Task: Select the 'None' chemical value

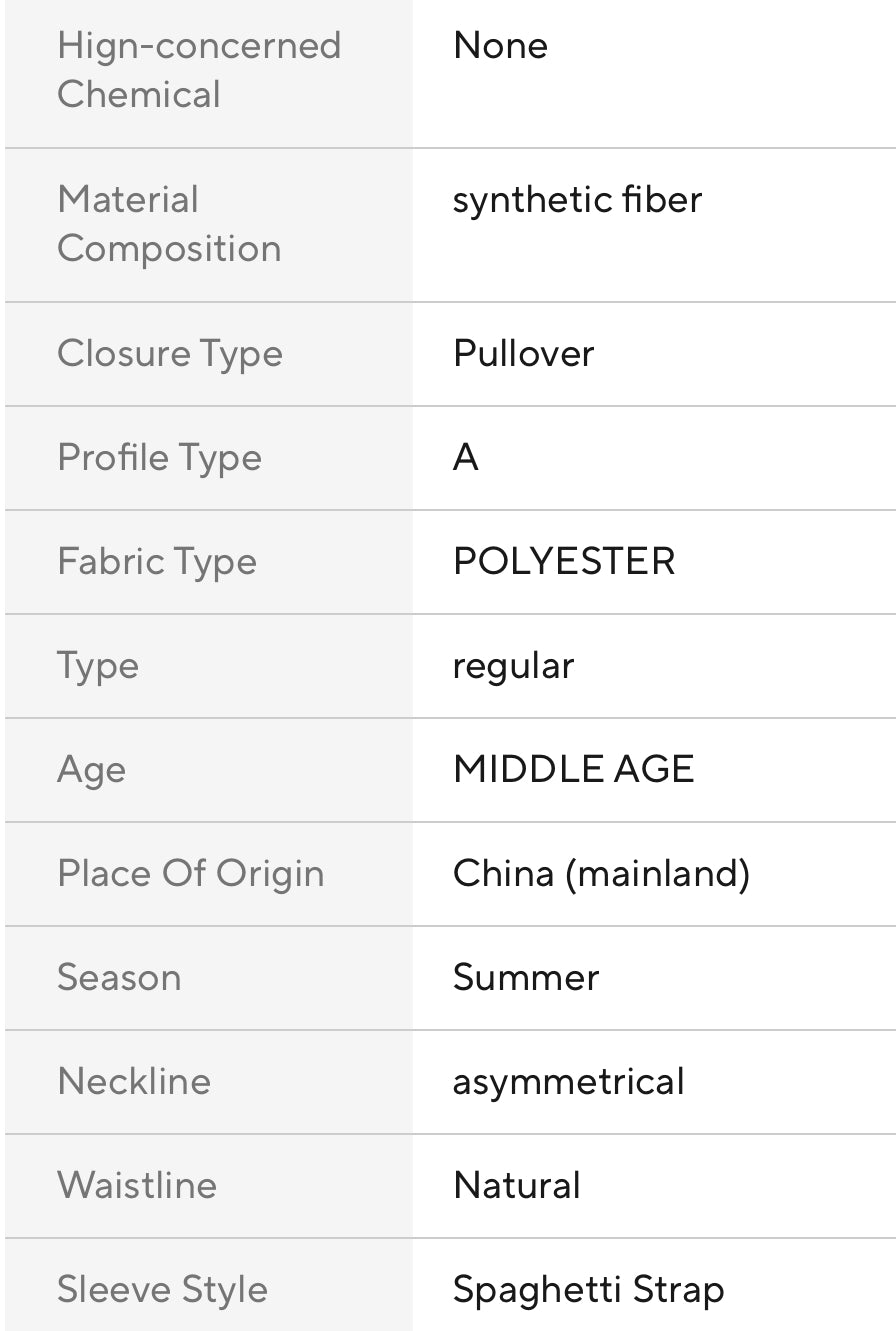Action: (x=500, y=46)
